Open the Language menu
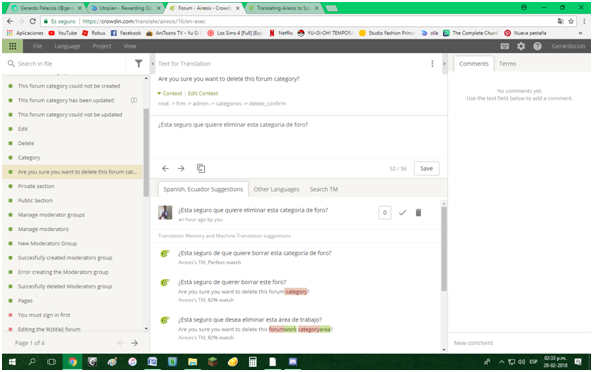The image size is (593, 372). point(67,46)
